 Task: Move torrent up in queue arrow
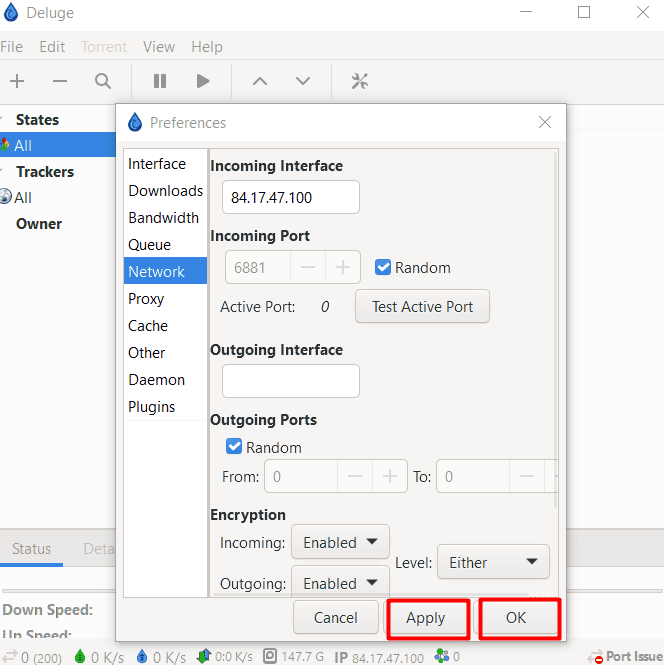[260, 81]
